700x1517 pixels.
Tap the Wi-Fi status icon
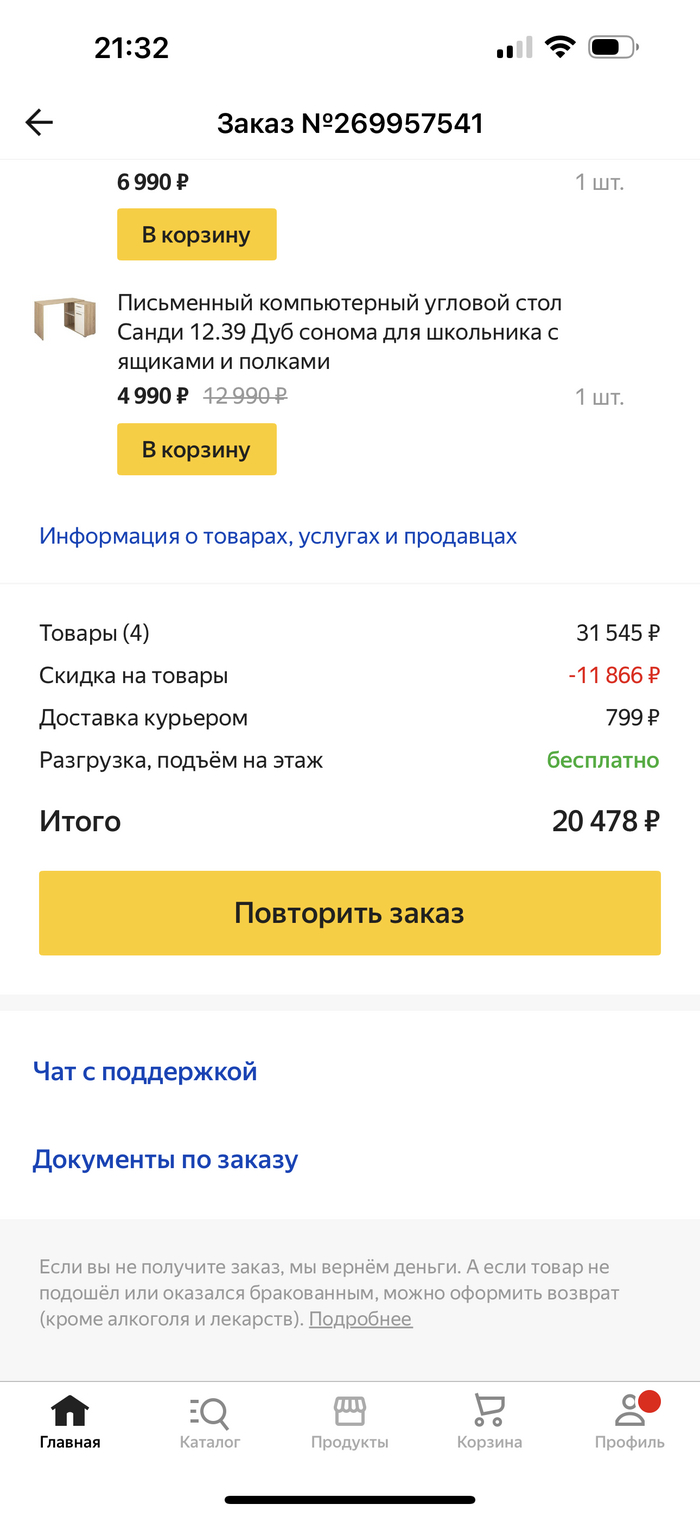(x=560, y=47)
